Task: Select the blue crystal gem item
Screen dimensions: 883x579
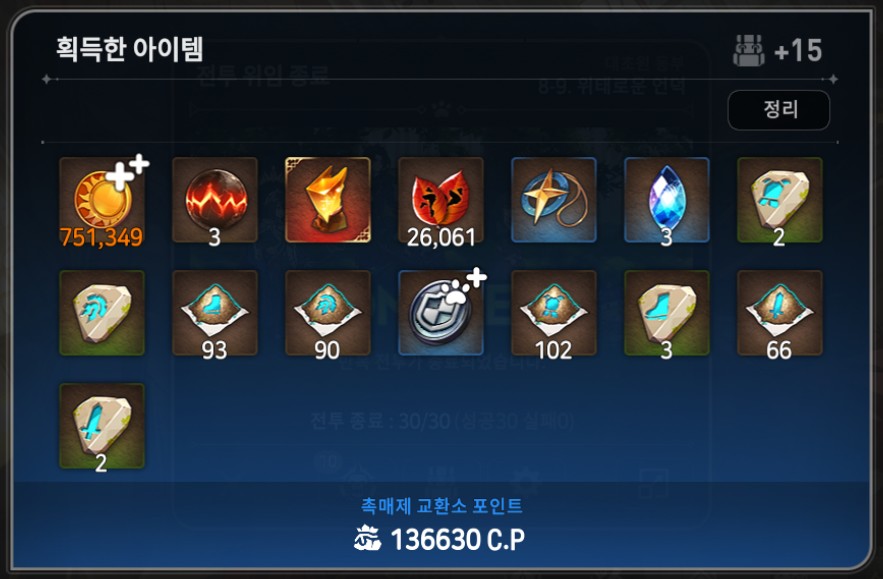Action: (667, 200)
